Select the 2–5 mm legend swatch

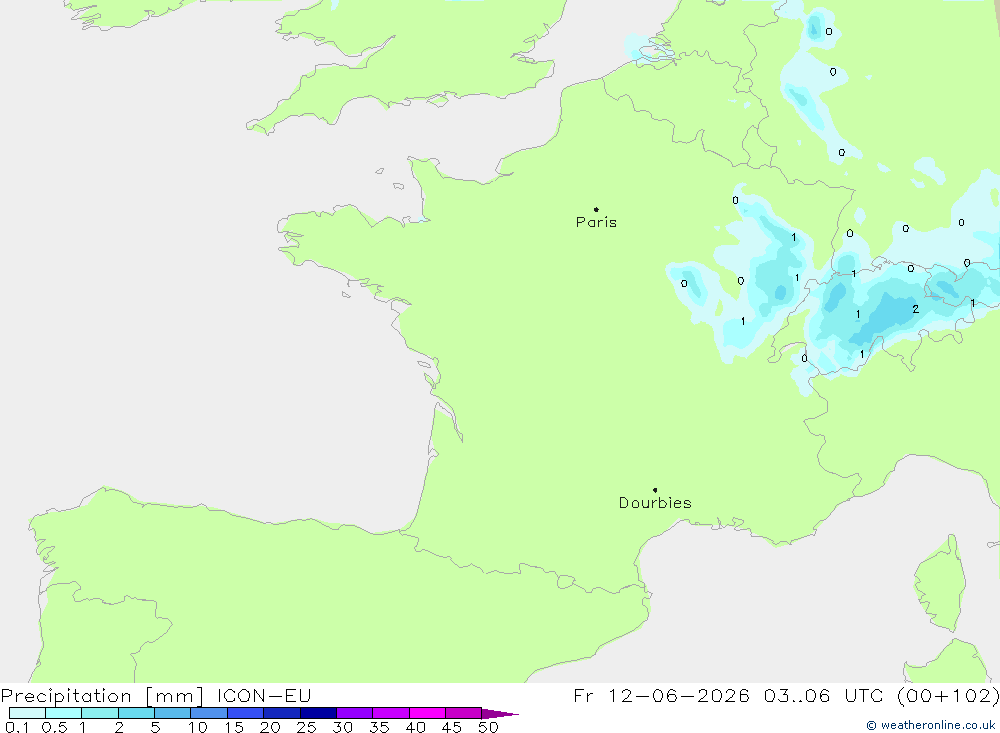click(x=136, y=713)
